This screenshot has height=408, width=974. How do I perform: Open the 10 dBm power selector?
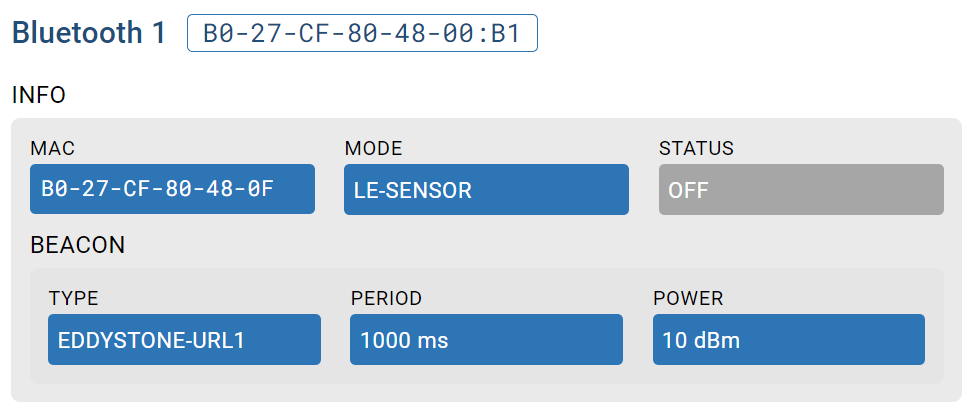[788, 340]
